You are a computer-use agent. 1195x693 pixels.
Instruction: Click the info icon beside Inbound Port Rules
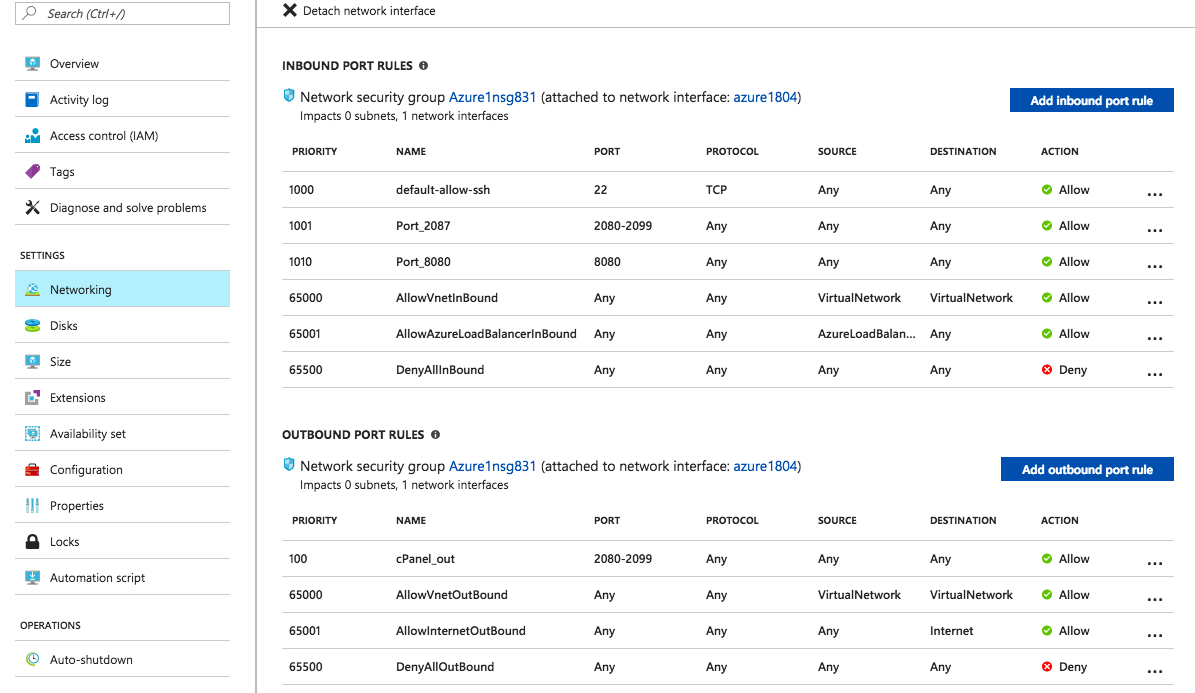(x=423, y=66)
